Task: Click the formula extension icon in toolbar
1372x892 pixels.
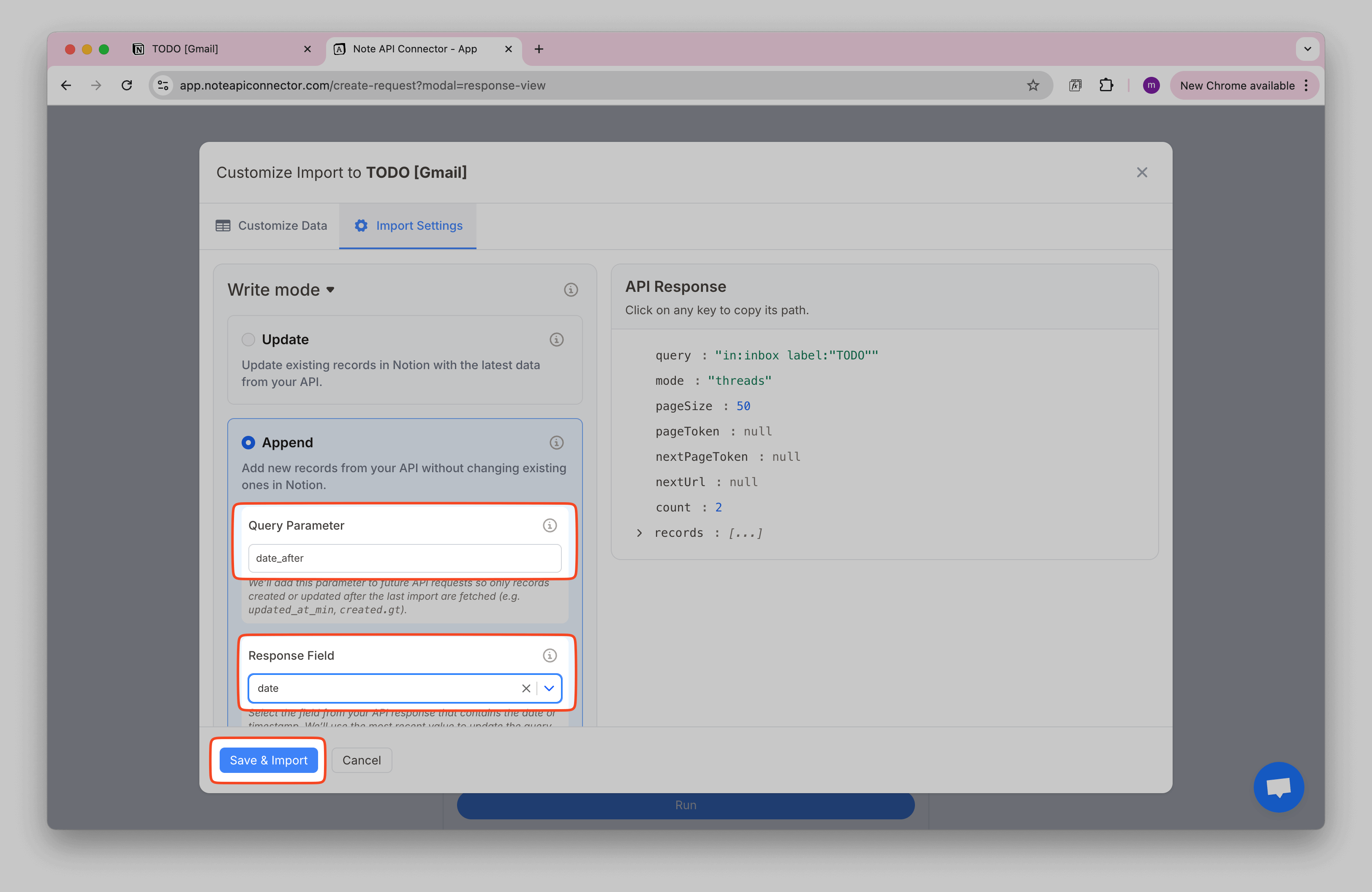Action: (1075, 85)
